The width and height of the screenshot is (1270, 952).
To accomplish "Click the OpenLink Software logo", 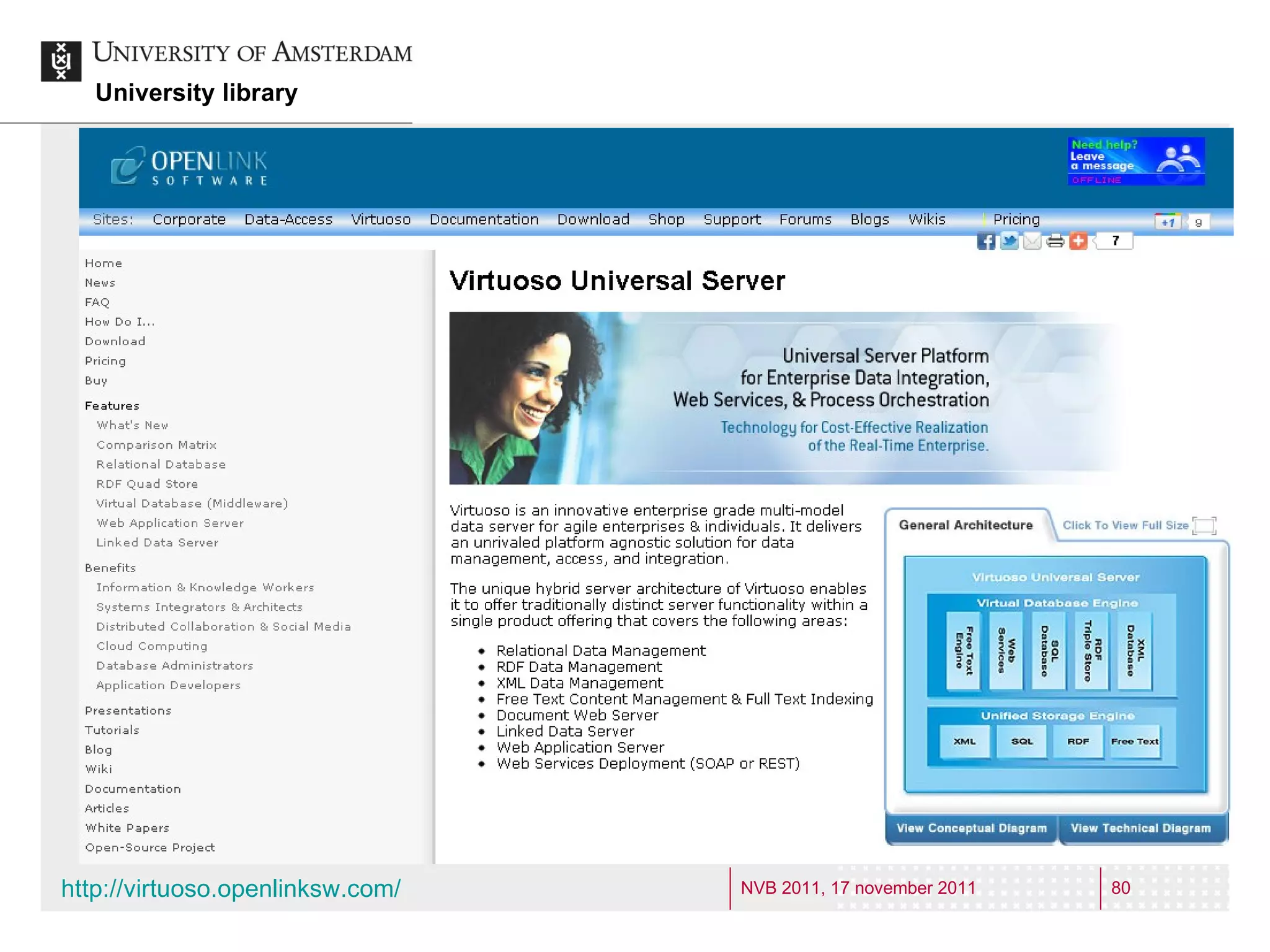I will coord(189,167).
